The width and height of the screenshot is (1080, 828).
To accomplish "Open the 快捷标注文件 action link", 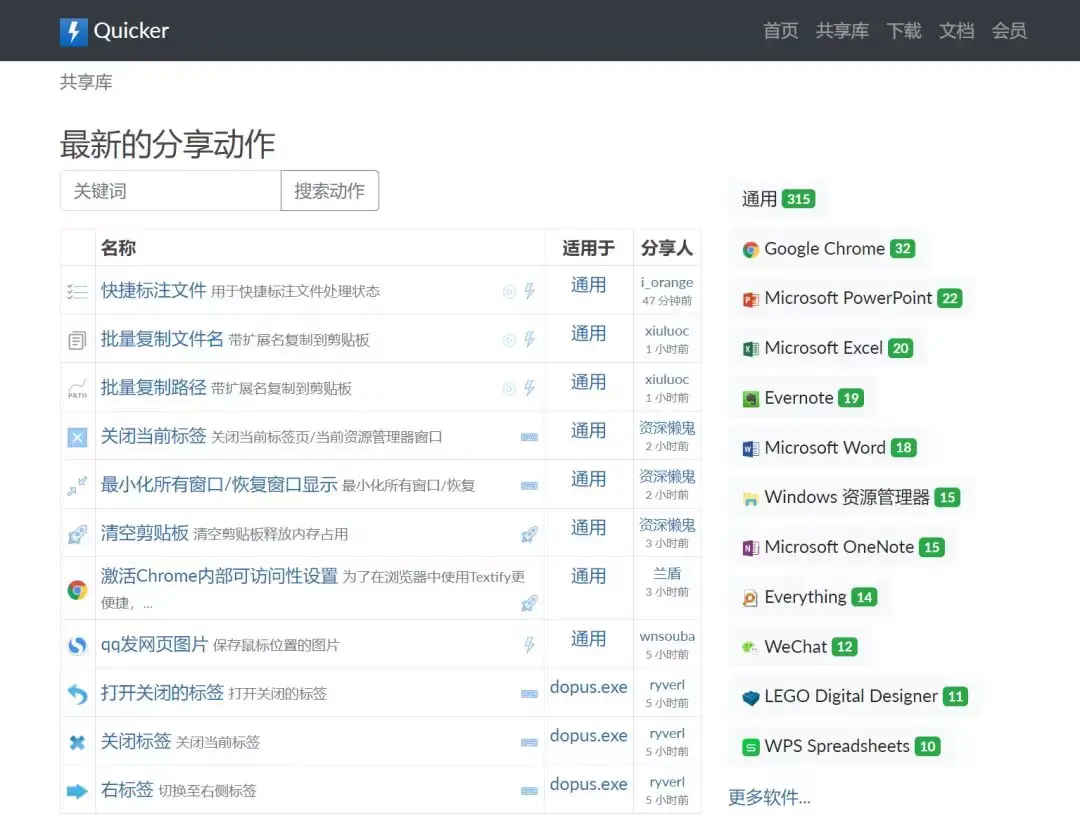I will (x=154, y=291).
